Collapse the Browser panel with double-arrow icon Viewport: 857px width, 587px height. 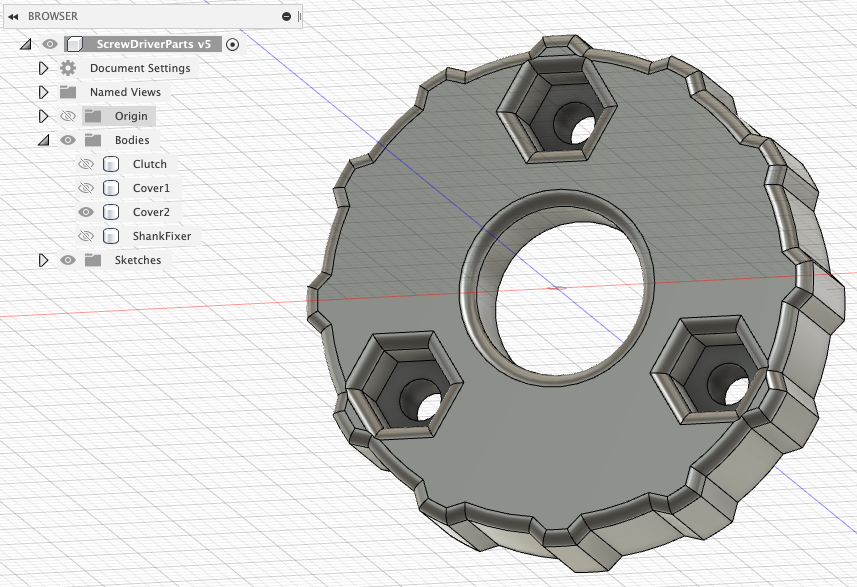coord(13,17)
